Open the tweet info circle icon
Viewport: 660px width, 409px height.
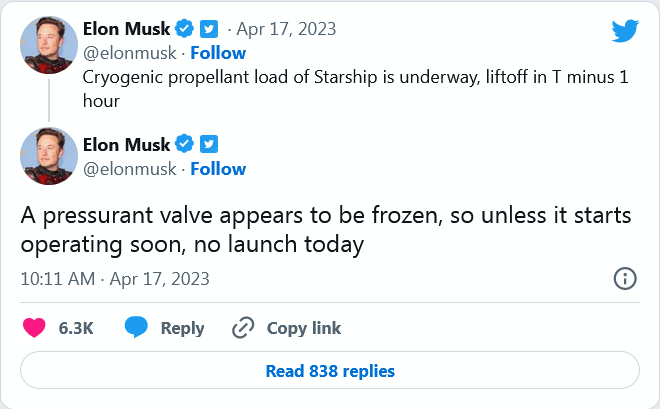(x=625, y=279)
